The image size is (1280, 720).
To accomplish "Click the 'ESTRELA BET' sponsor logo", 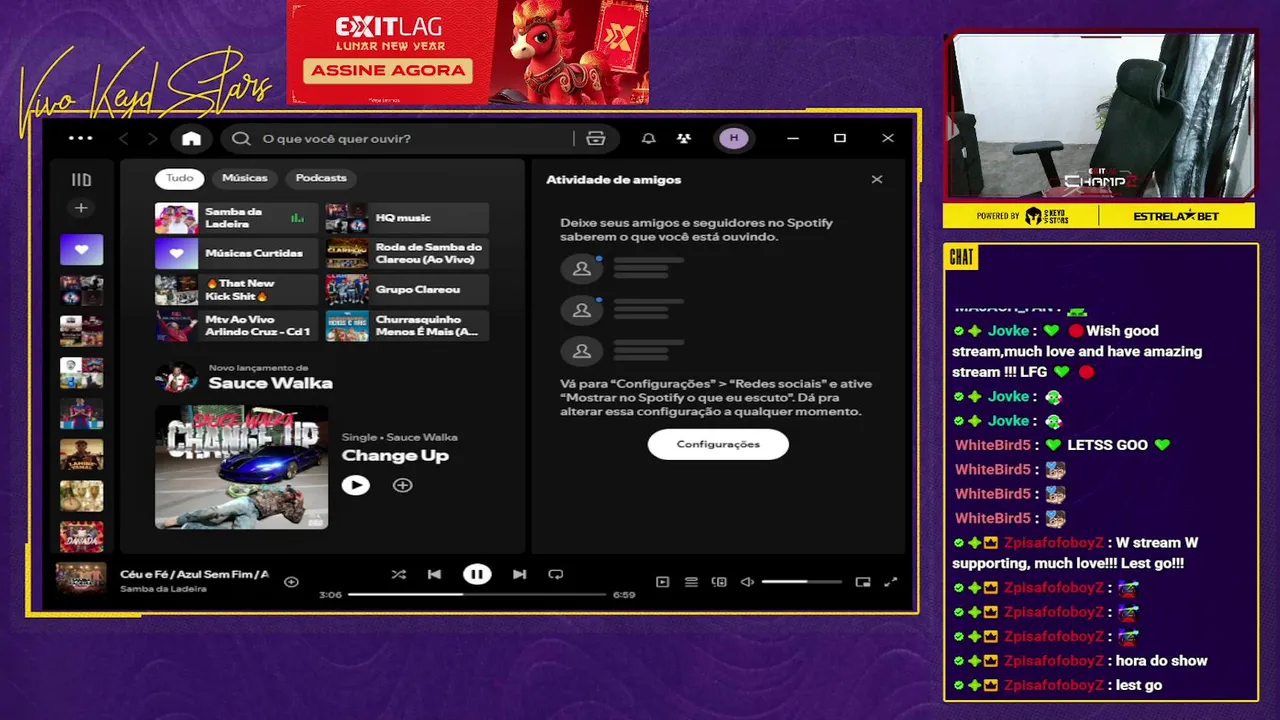I will [1176, 216].
